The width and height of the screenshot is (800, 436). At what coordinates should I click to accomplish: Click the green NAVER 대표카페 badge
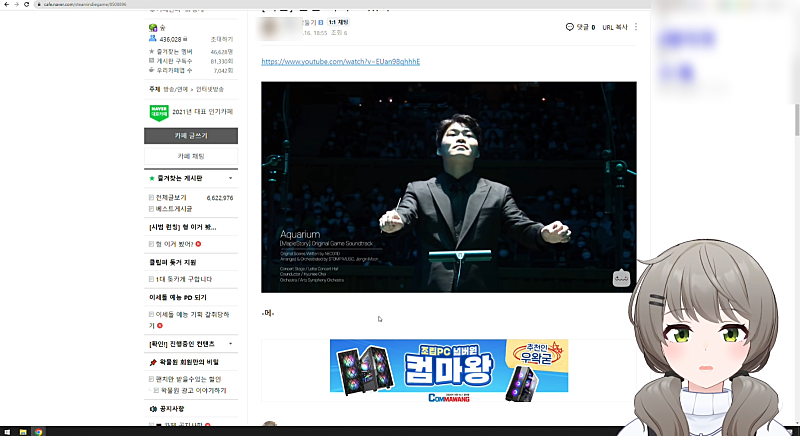159,112
